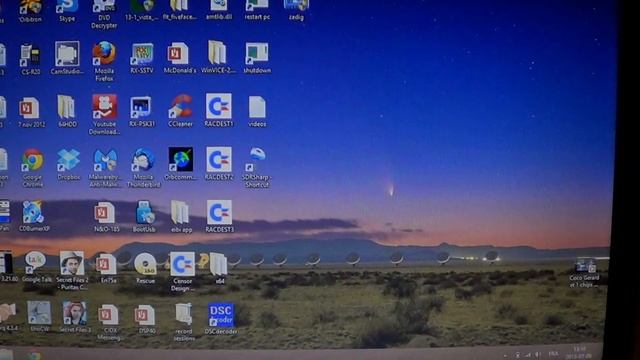
Task: Launch Google Chrome from the desktop
Action: (33, 167)
